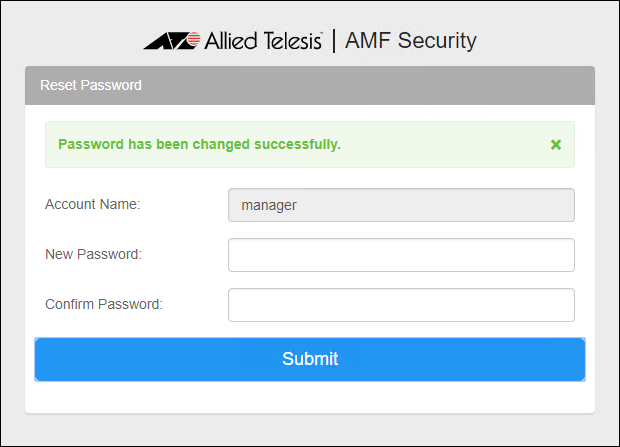Click the white panel area below Submit

coord(310,397)
